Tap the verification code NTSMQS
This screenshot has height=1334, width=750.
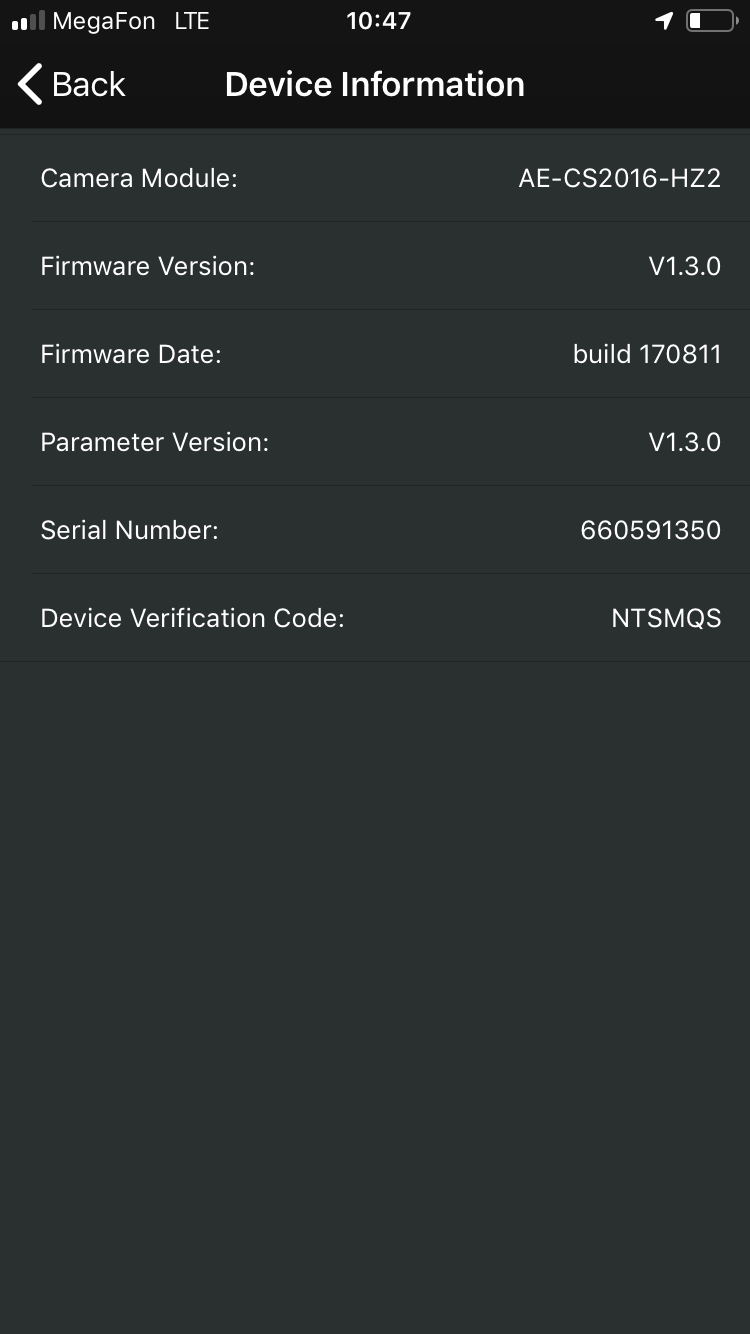666,619
